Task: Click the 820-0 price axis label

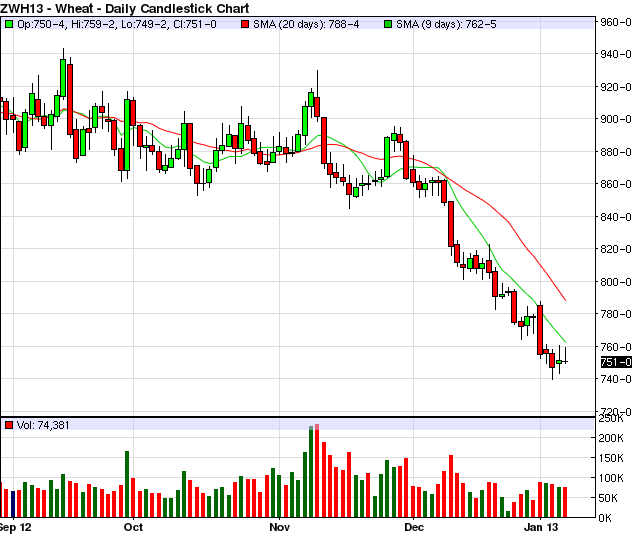Action: pyautogui.click(x=616, y=249)
